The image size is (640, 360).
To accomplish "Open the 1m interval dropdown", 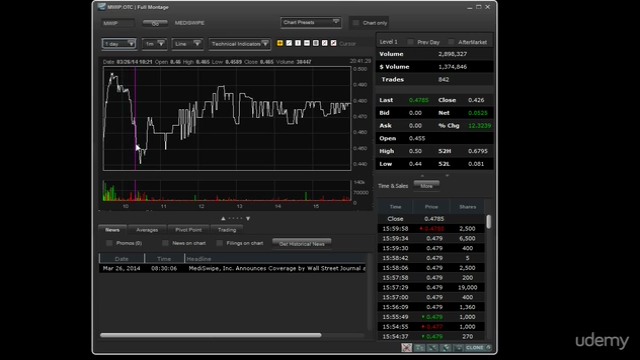I will tap(154, 44).
